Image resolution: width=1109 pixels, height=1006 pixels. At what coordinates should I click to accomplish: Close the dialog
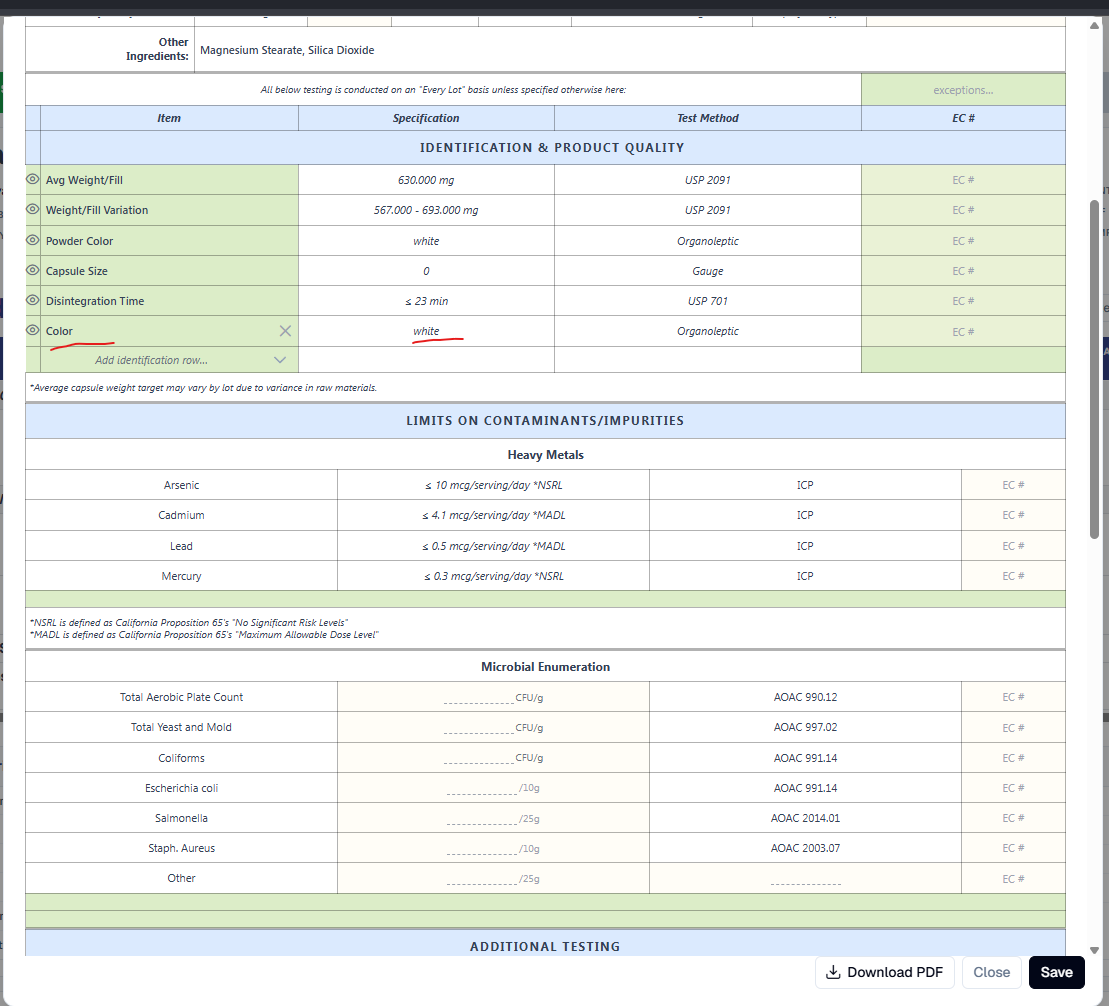tap(991, 973)
